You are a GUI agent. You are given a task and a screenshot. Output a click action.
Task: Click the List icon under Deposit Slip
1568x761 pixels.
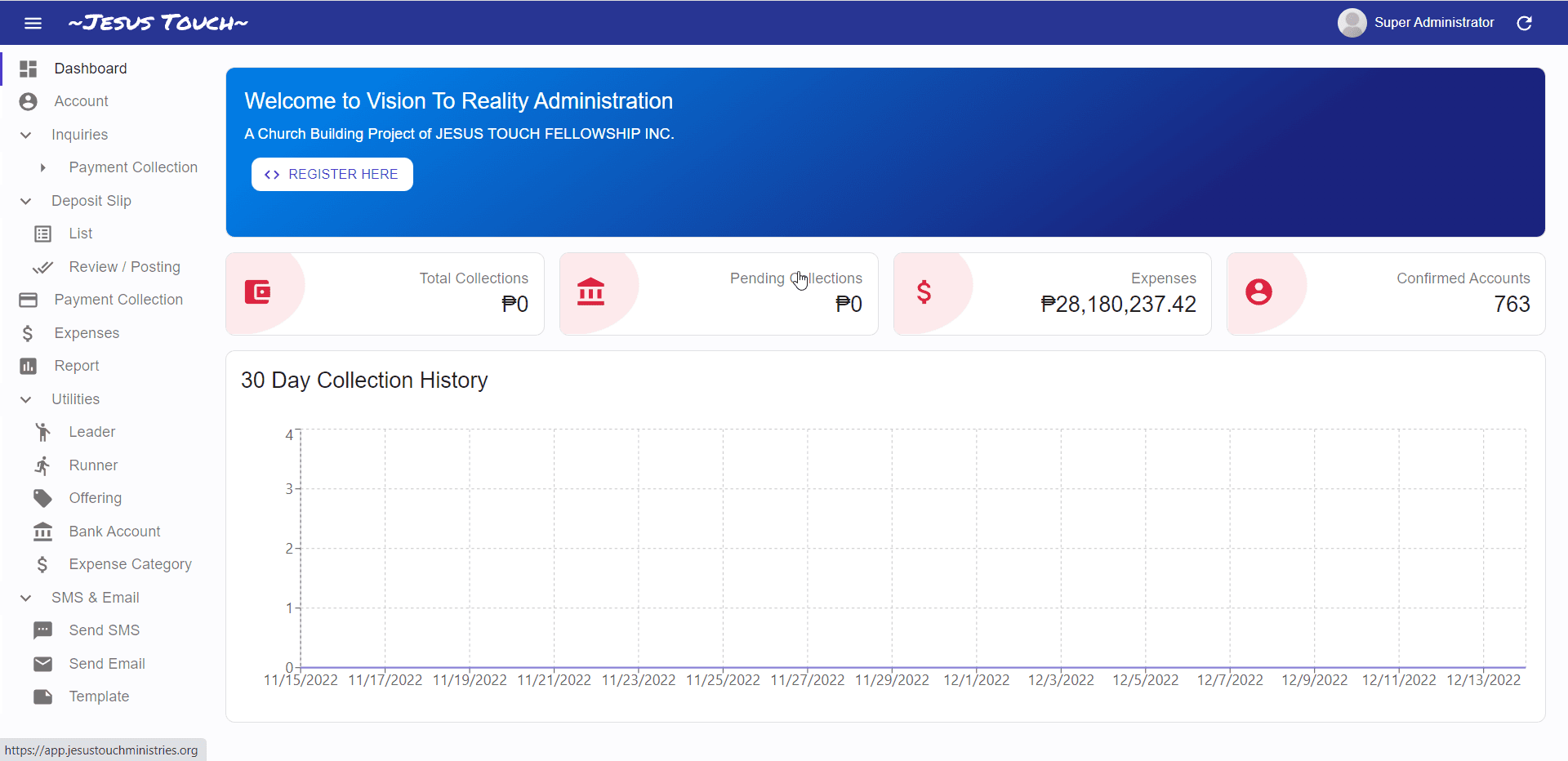click(x=43, y=234)
